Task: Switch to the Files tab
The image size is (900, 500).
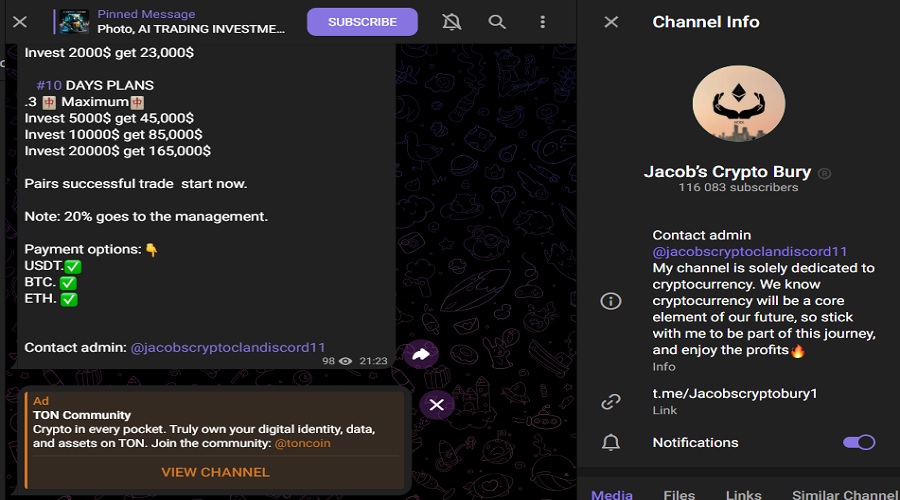Action: pos(679,494)
